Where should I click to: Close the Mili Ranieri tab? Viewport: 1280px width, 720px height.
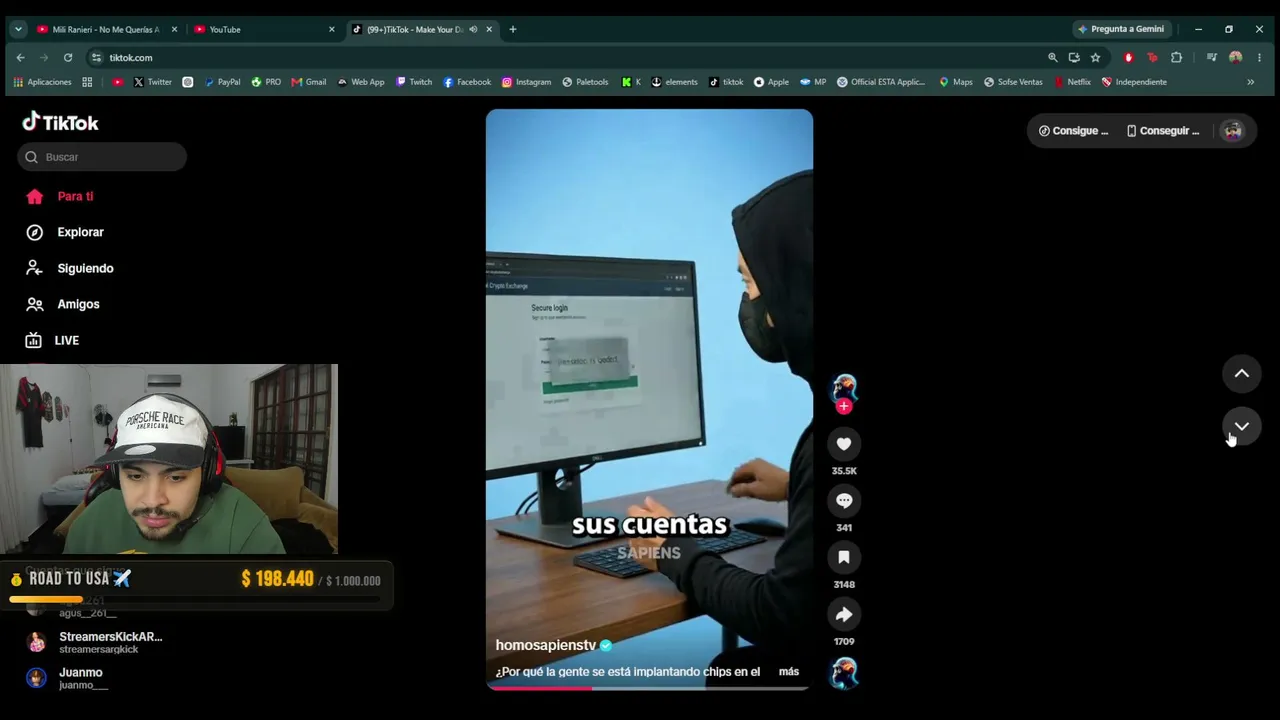pos(174,29)
